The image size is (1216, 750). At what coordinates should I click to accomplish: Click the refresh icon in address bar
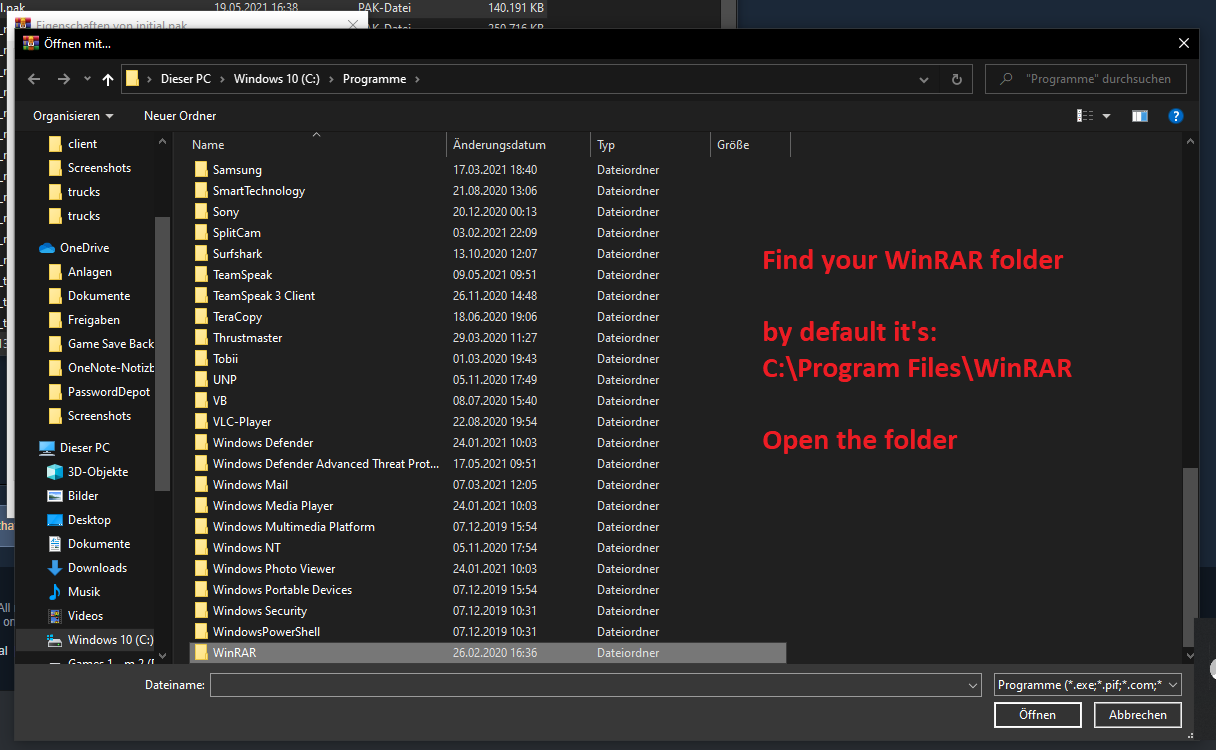957,79
